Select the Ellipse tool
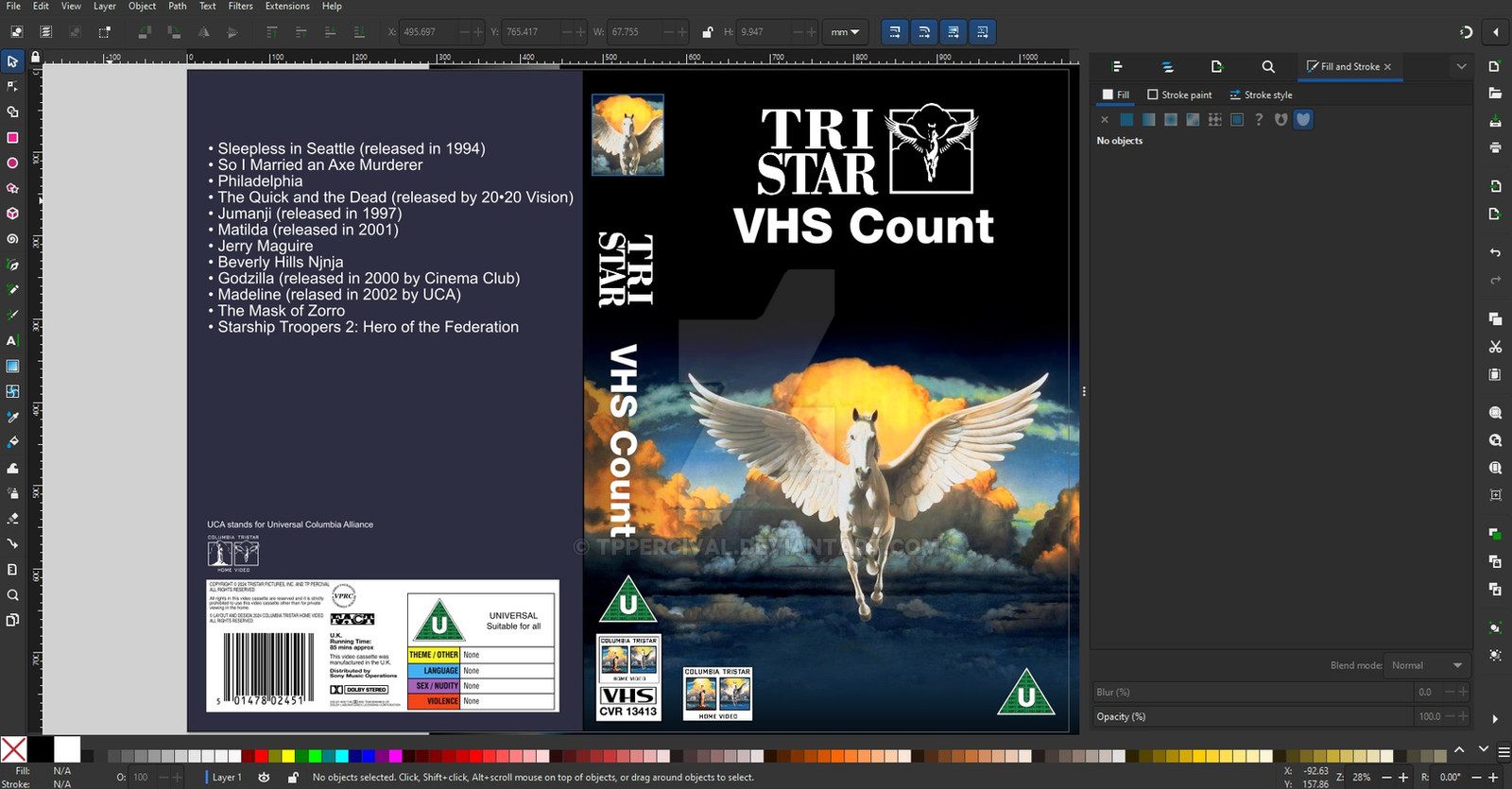The height and width of the screenshot is (789, 1512). (x=12, y=163)
